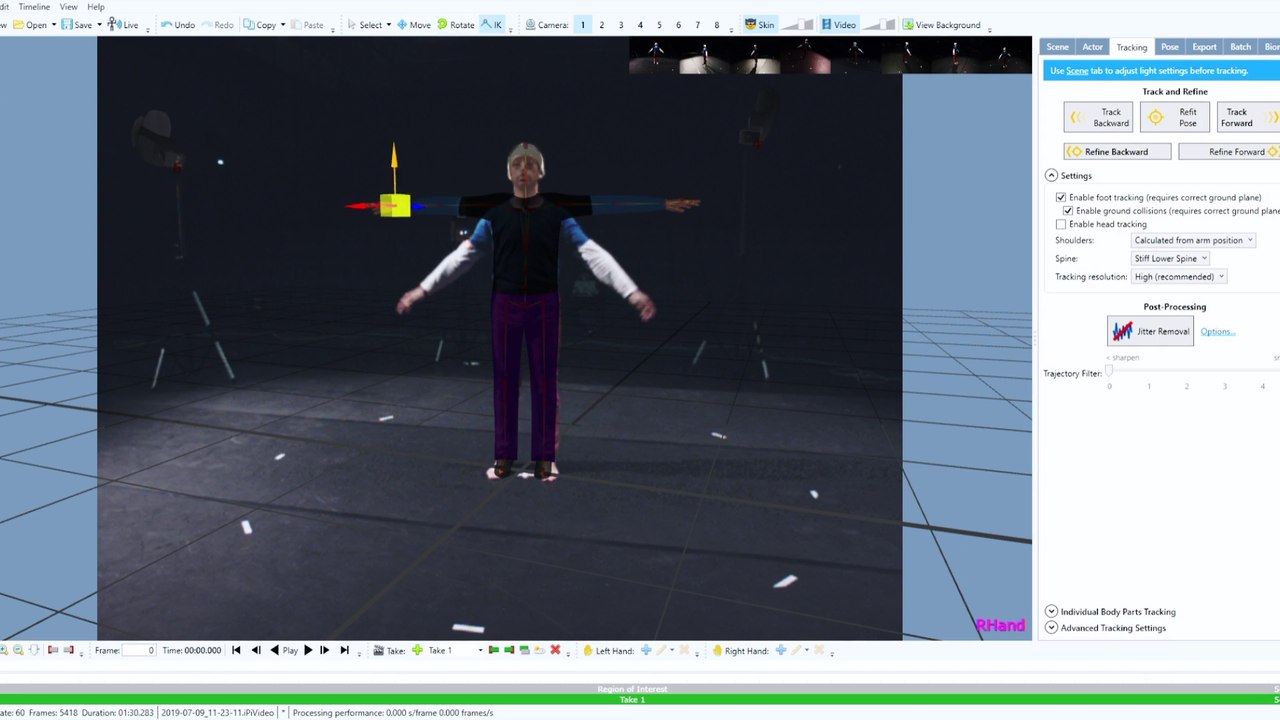Activate the Move tool
This screenshot has height=720, width=1280.
[x=414, y=25]
